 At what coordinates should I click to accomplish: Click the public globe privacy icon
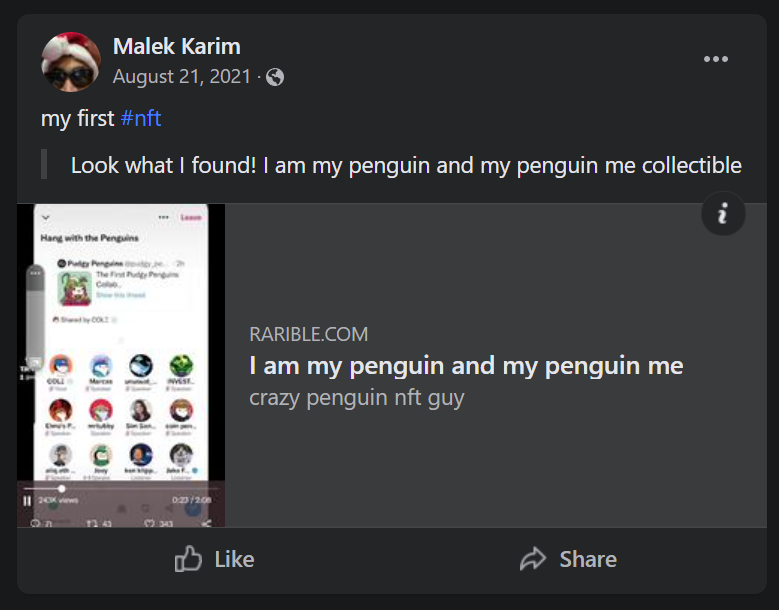coord(275,77)
